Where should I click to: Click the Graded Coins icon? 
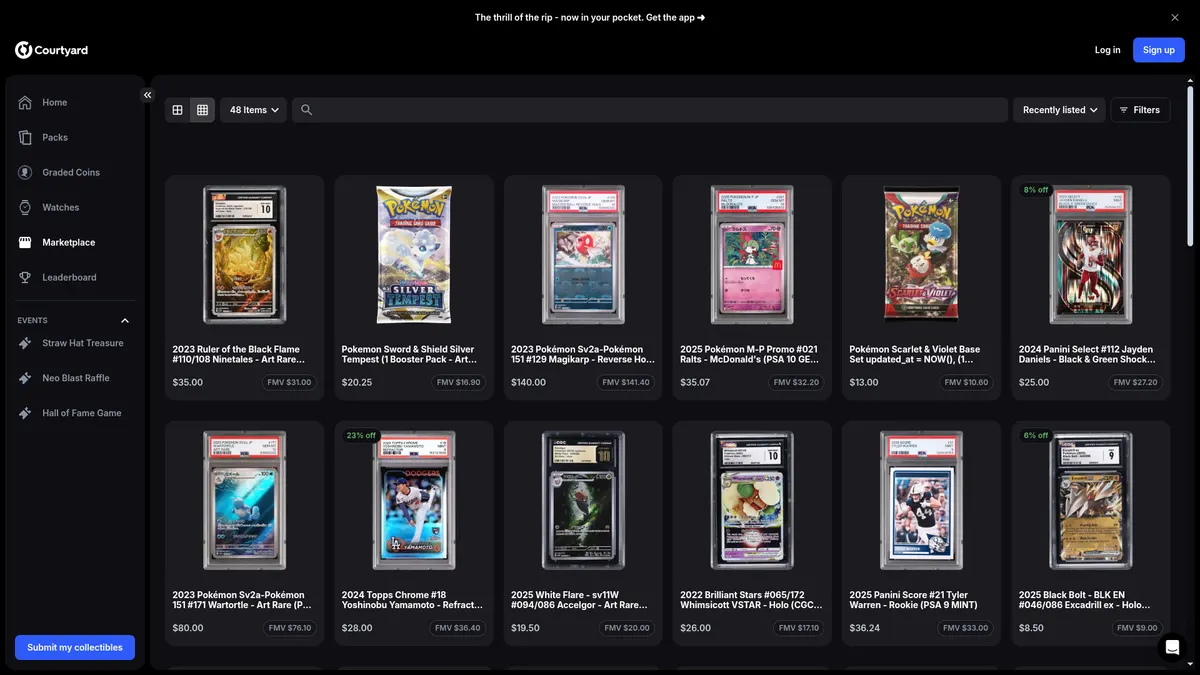25,172
